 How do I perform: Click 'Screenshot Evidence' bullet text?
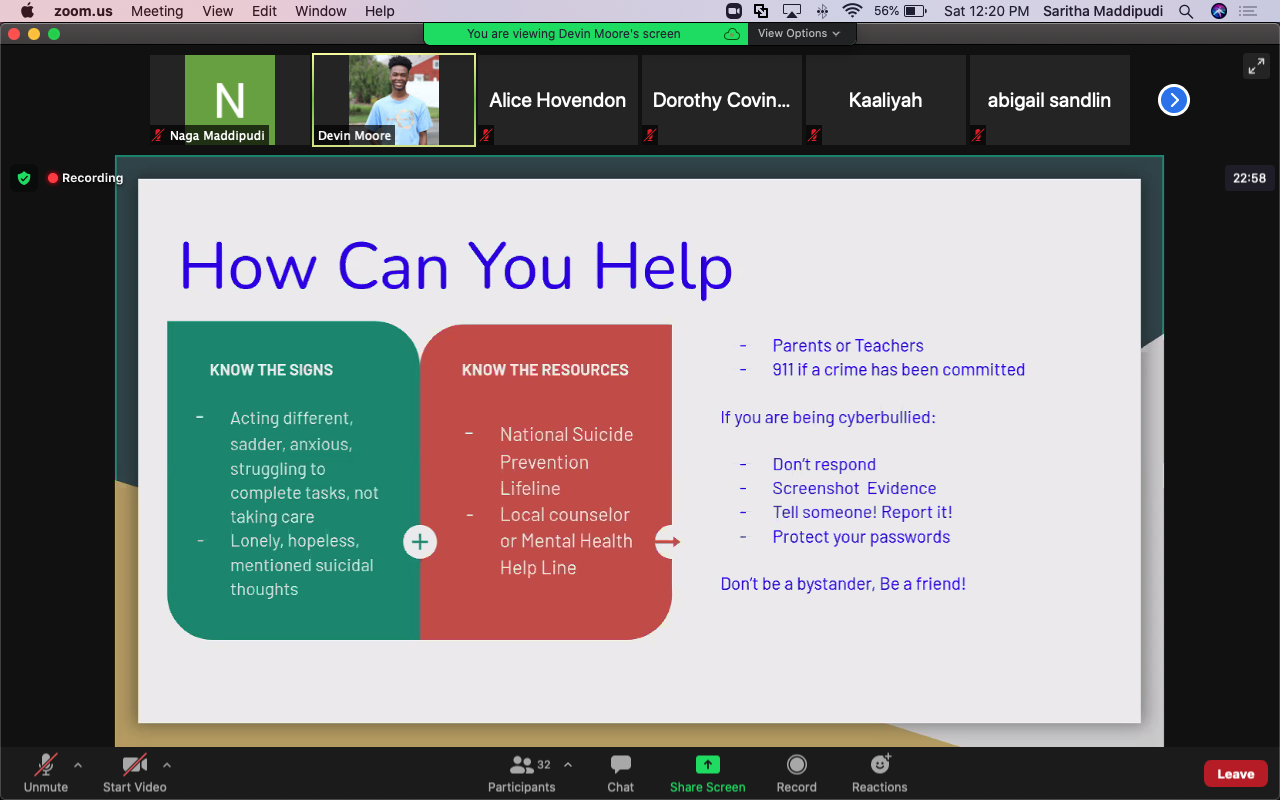point(854,488)
